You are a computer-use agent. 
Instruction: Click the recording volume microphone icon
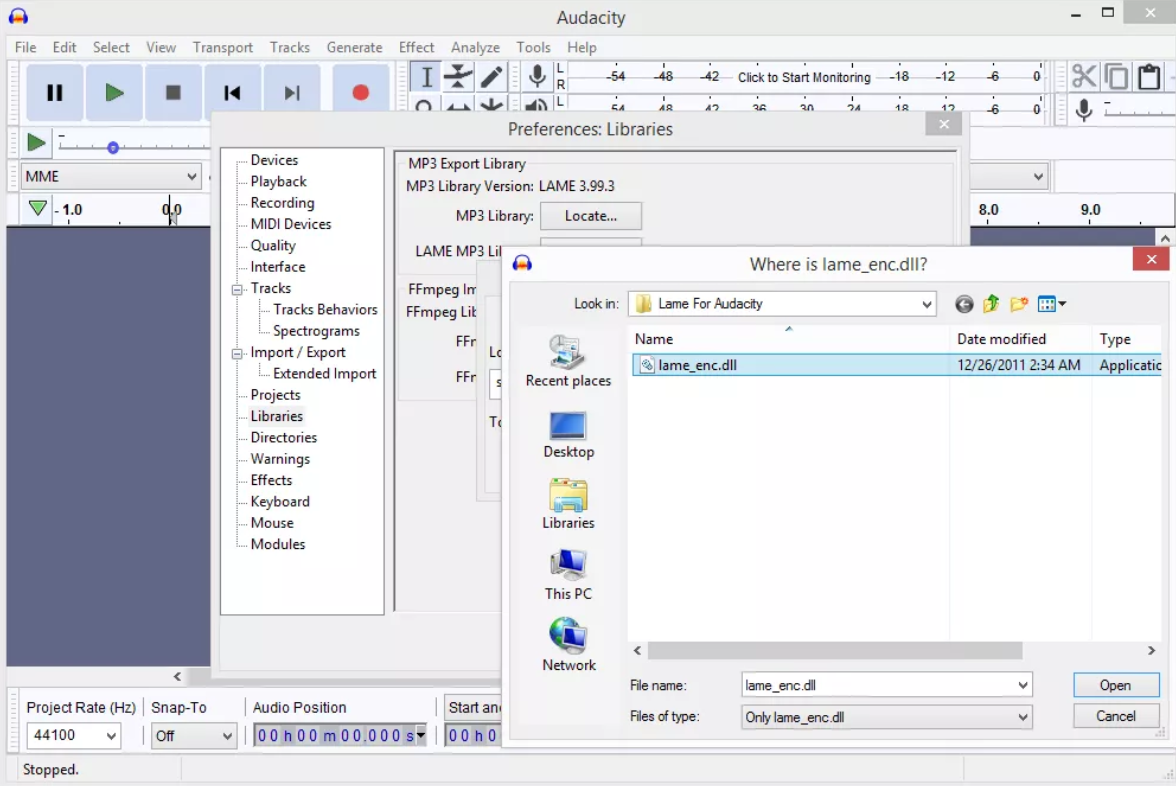click(1084, 110)
